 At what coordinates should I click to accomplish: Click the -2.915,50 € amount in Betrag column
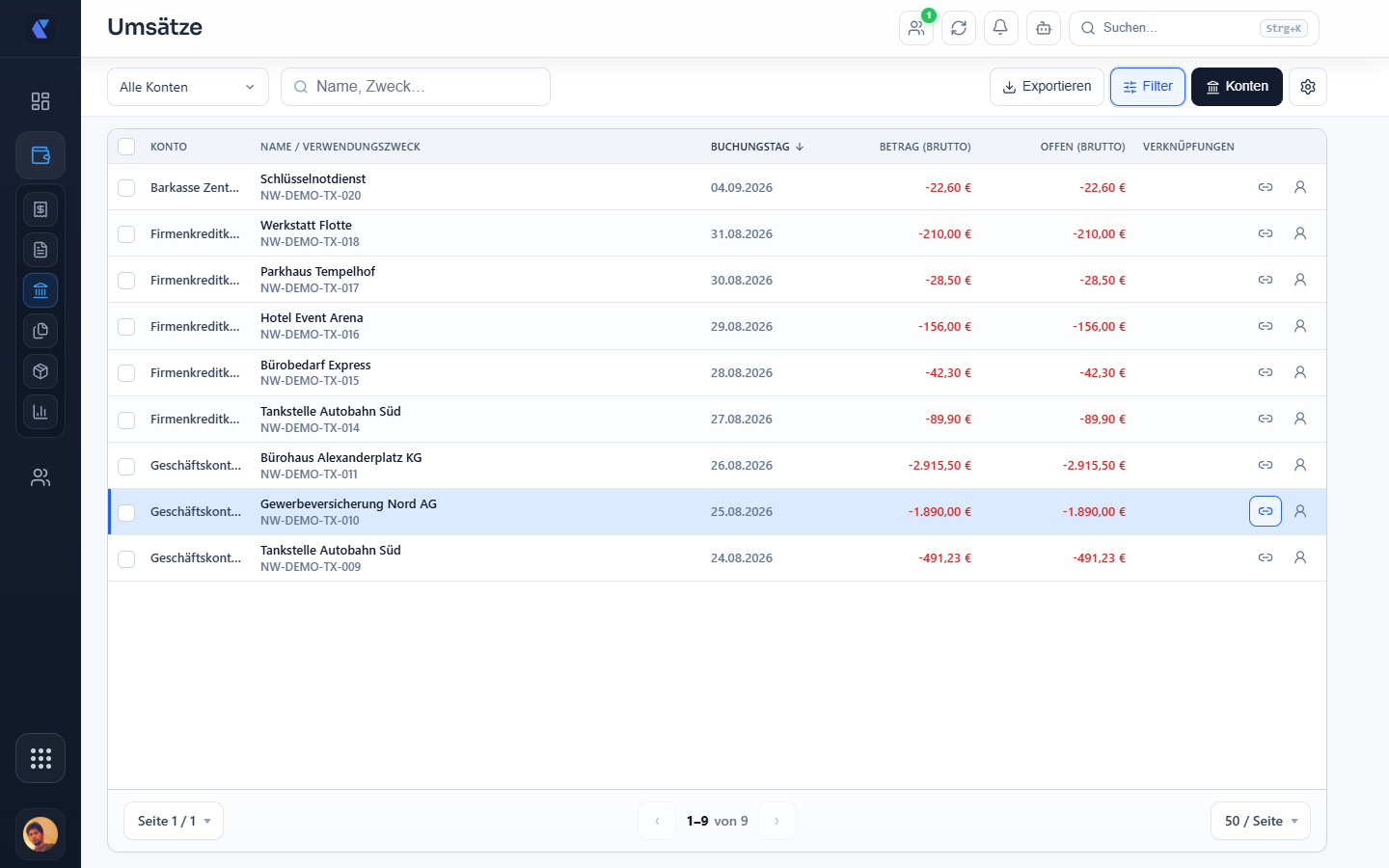click(x=940, y=465)
